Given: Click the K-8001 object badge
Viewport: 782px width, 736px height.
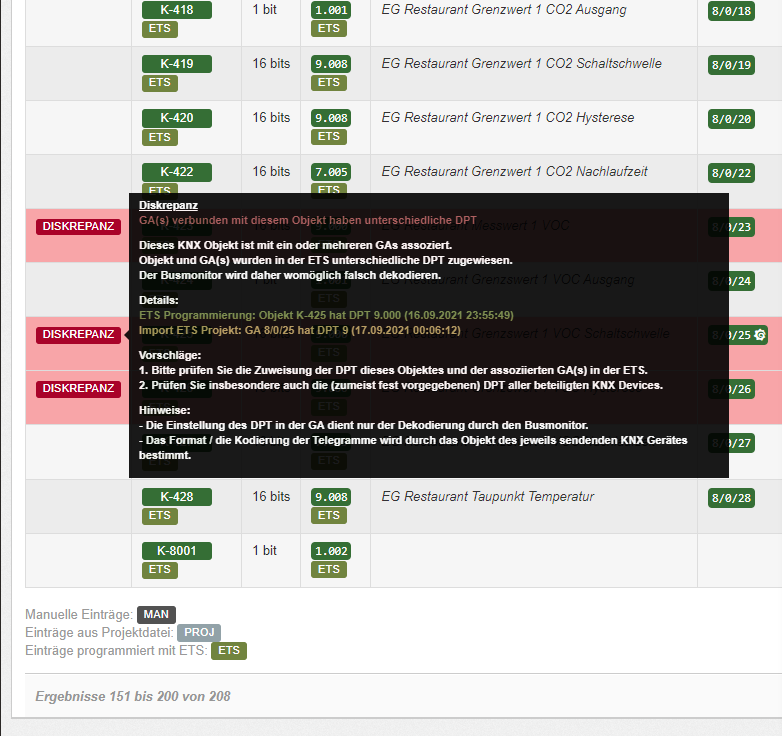Looking at the screenshot, I should point(177,551).
